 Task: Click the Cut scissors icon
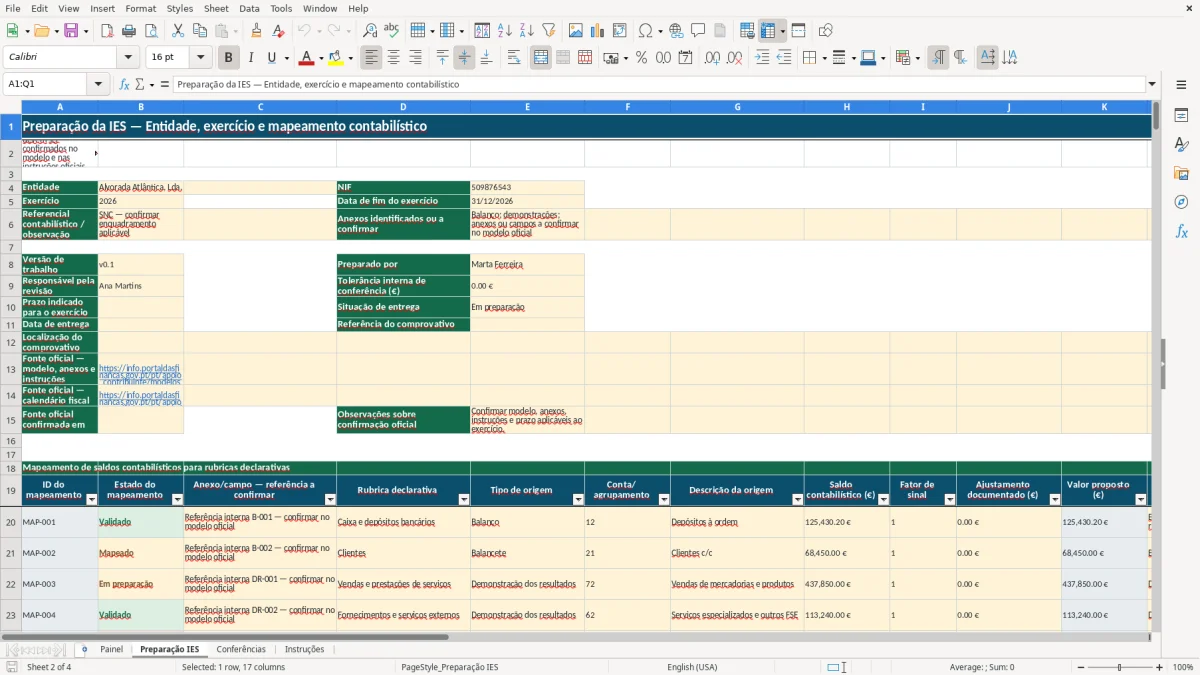point(177,31)
